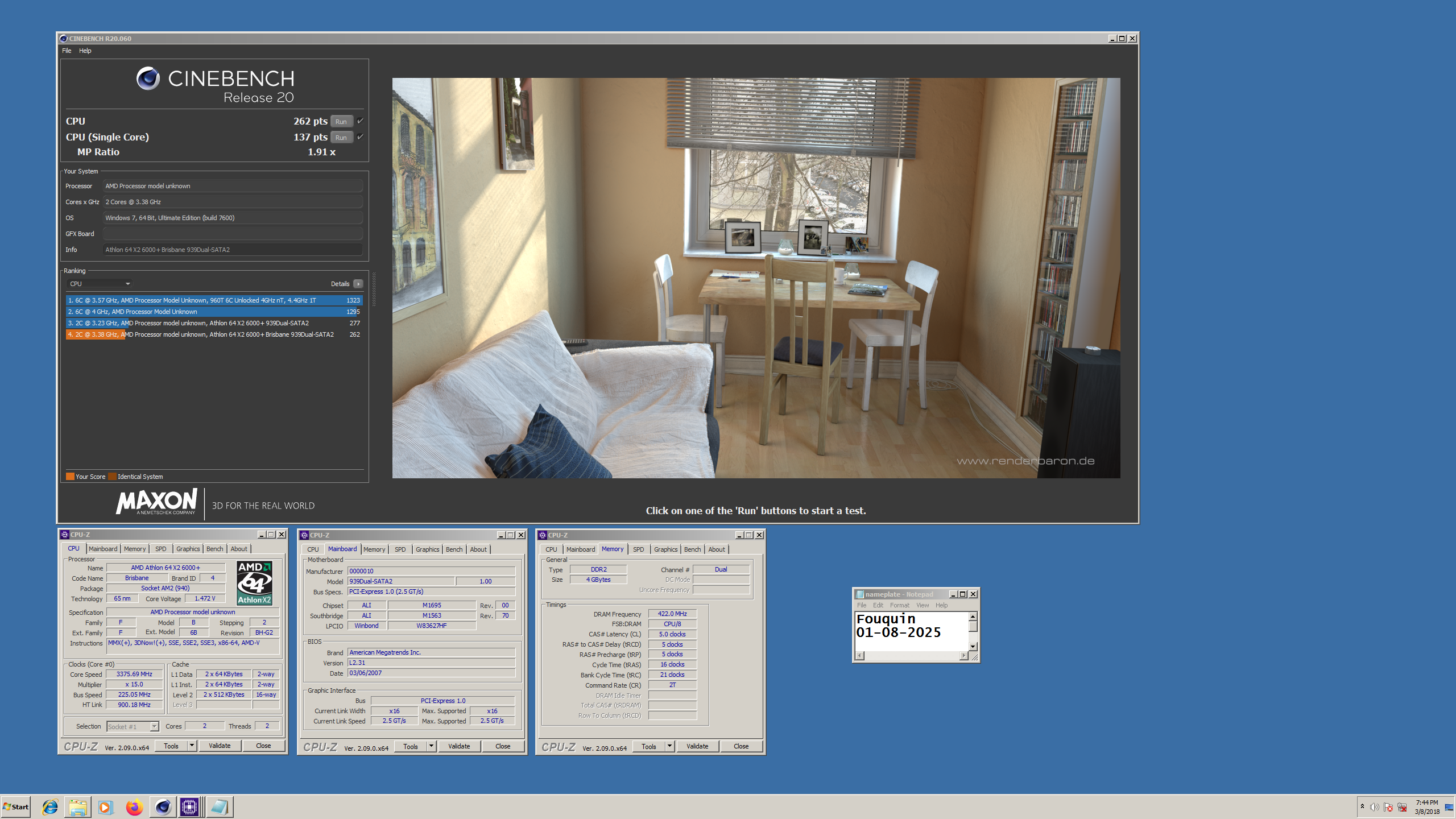The height and width of the screenshot is (819, 1456).
Task: Click the Show desktop button in taskbar
Action: 1450,806
